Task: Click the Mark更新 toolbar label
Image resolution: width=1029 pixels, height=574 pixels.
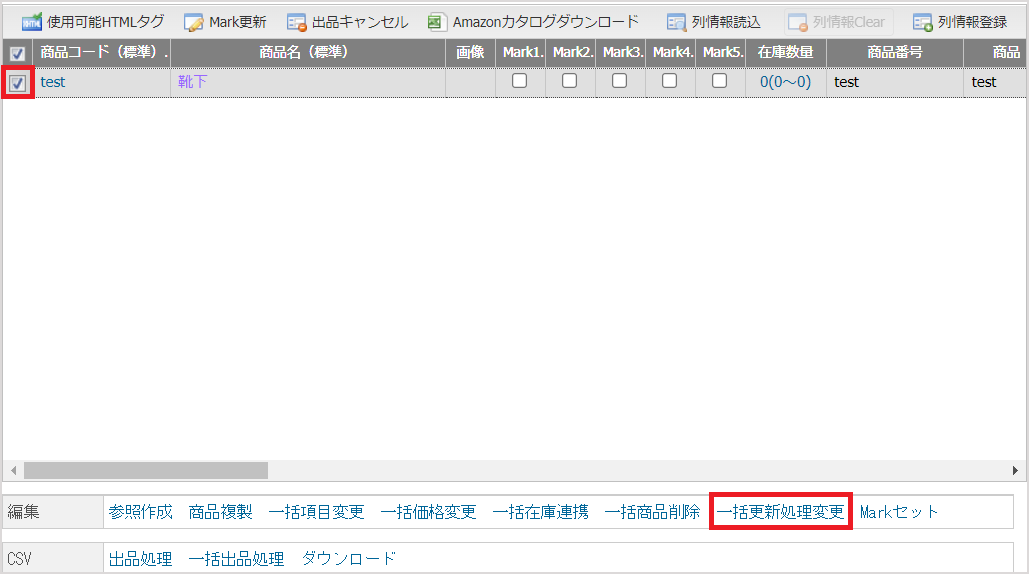Action: click(238, 22)
